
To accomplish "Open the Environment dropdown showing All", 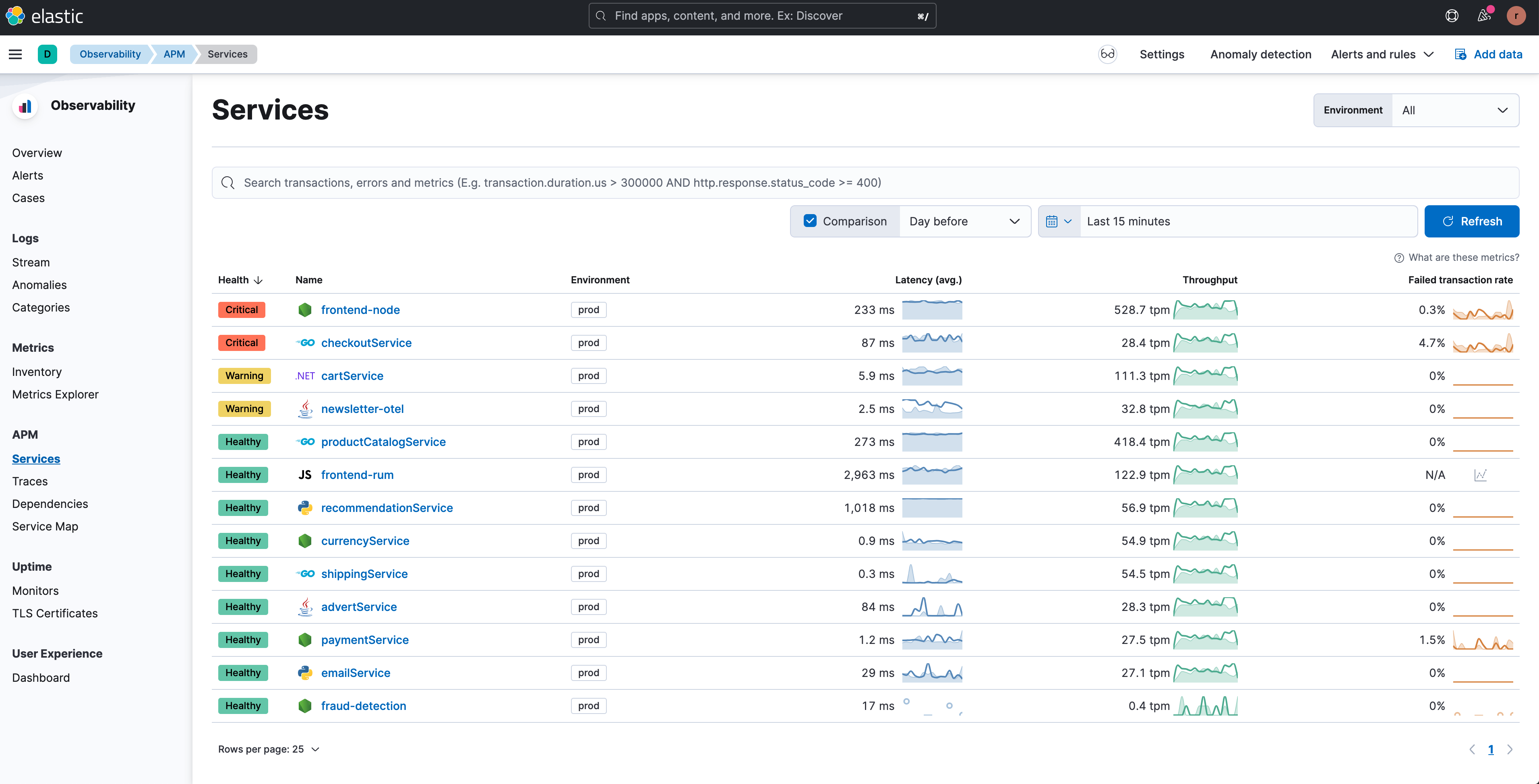I will (x=1455, y=110).
